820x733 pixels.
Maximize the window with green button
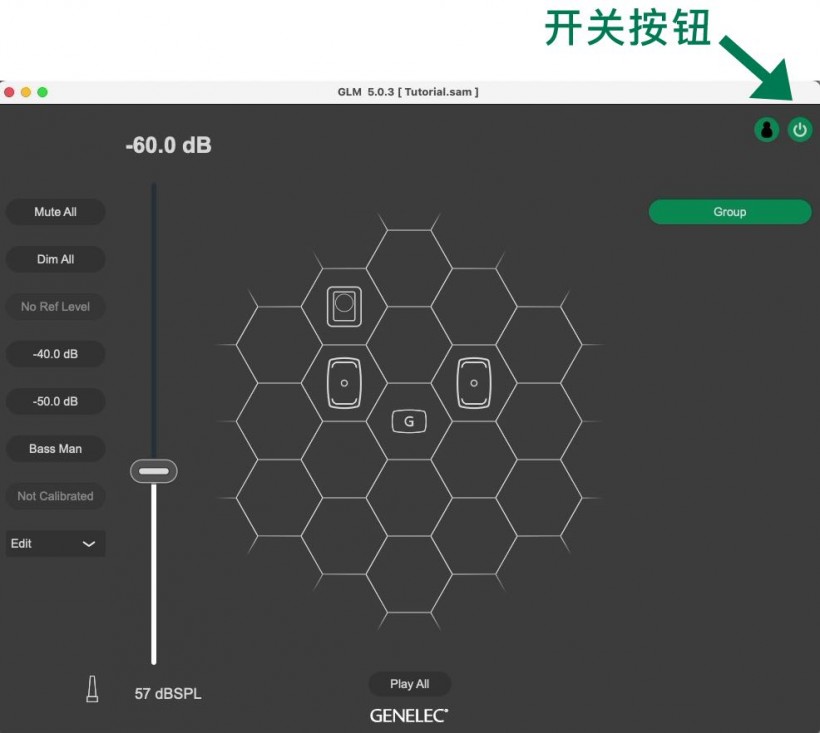[x=42, y=92]
